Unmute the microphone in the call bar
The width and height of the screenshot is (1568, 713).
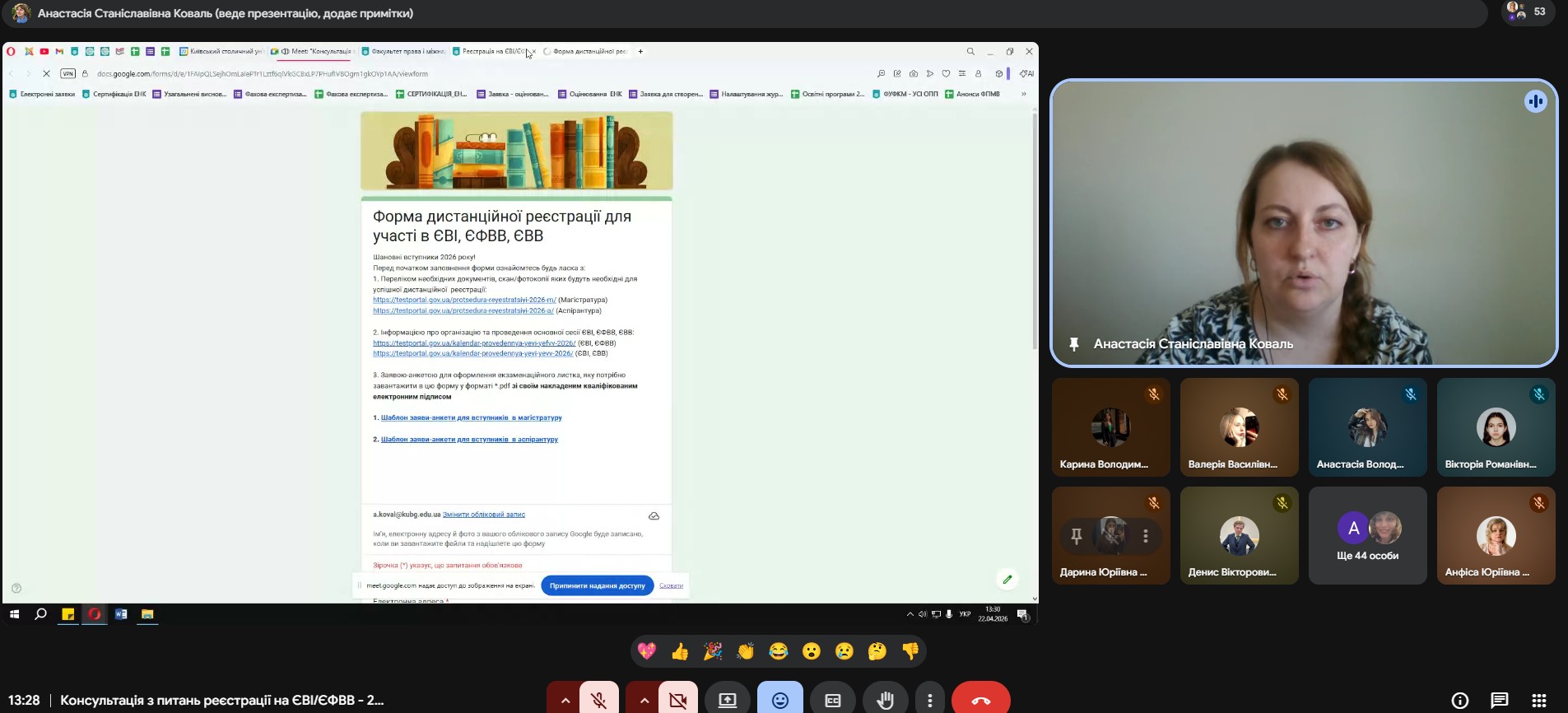[x=599, y=700]
